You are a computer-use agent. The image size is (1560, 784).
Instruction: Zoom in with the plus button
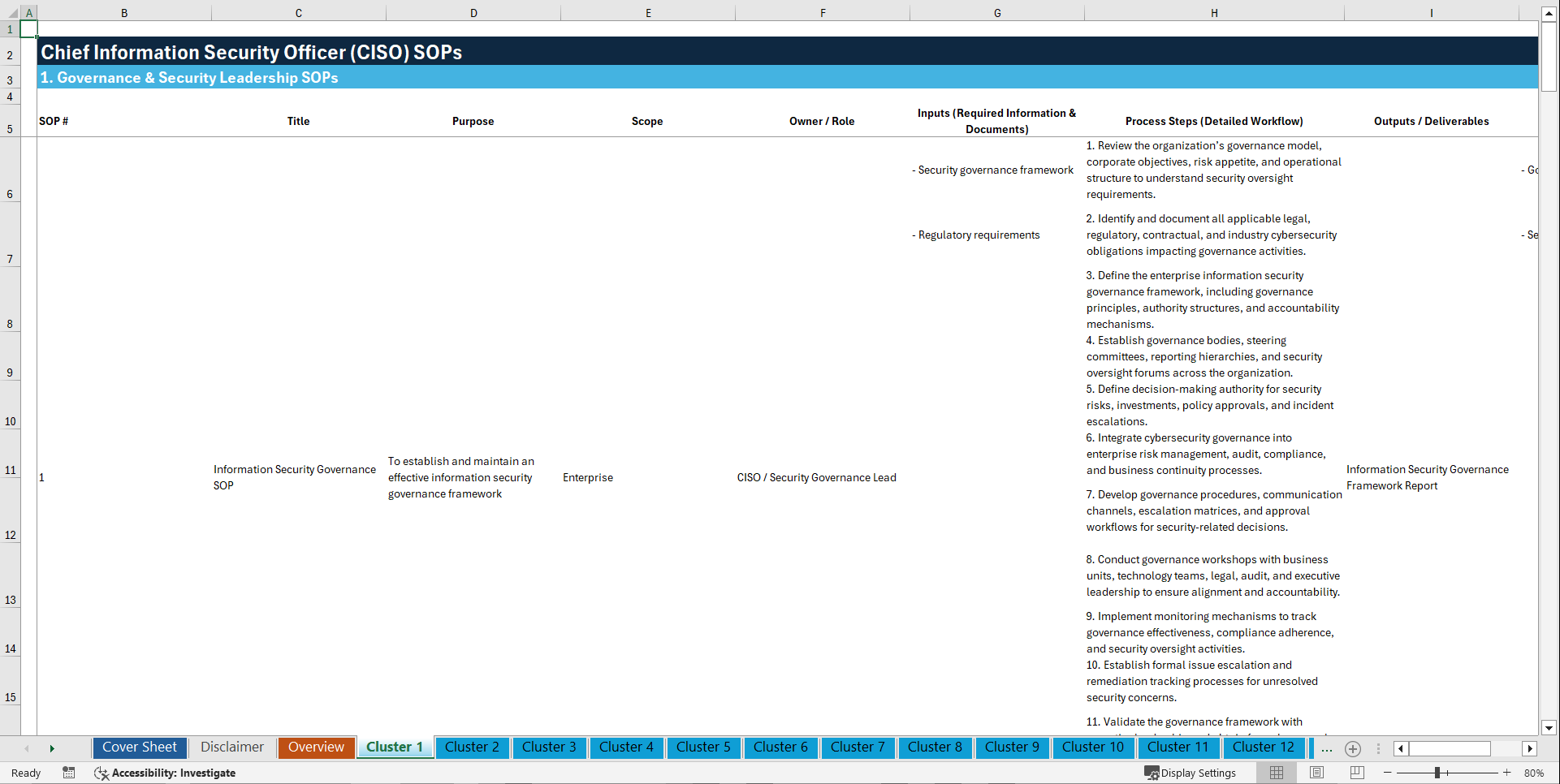(x=1507, y=773)
